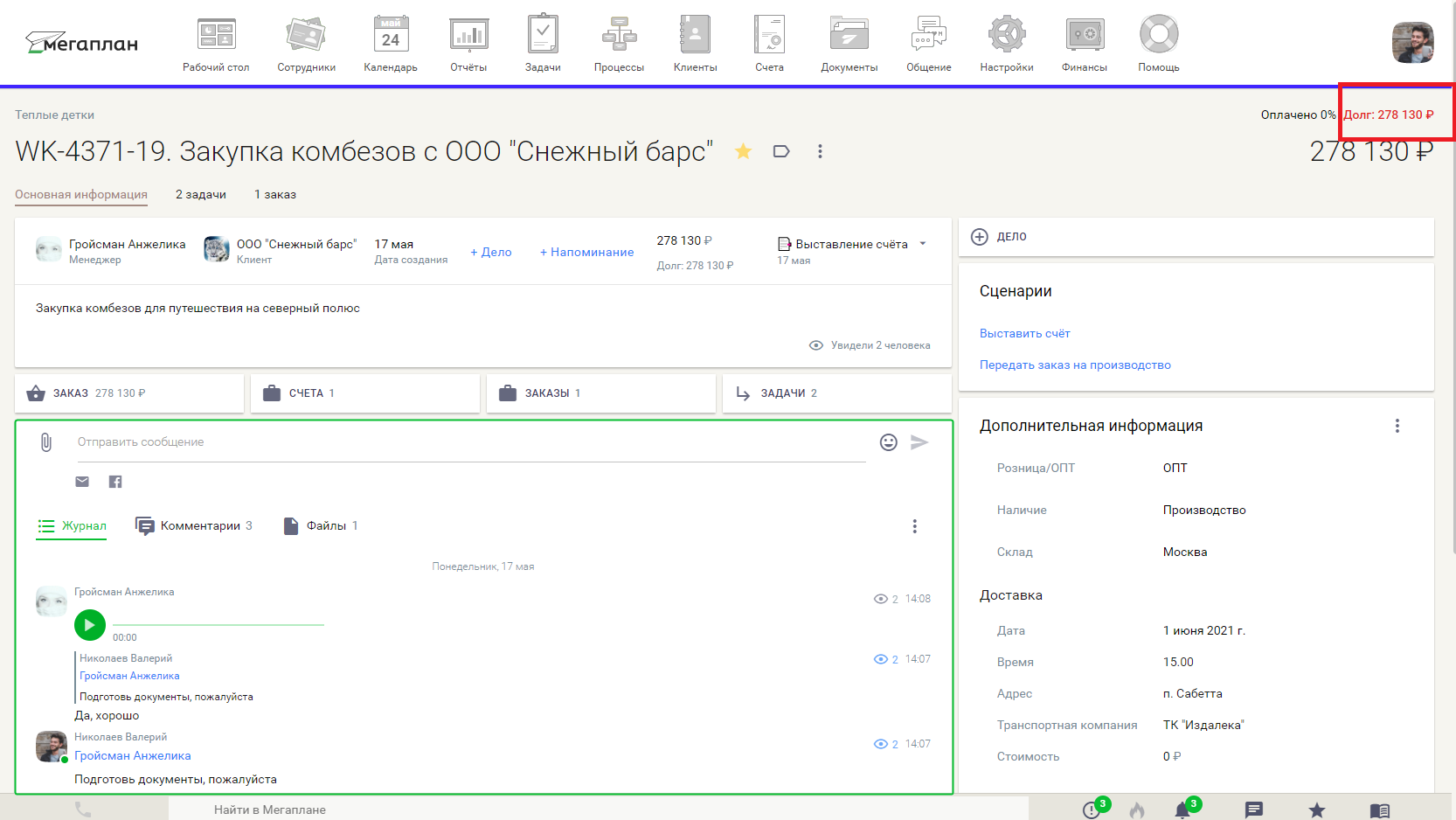Screen dimensions: 1456x820
Task: Switch to 1 заказ tab
Action: click(x=275, y=195)
